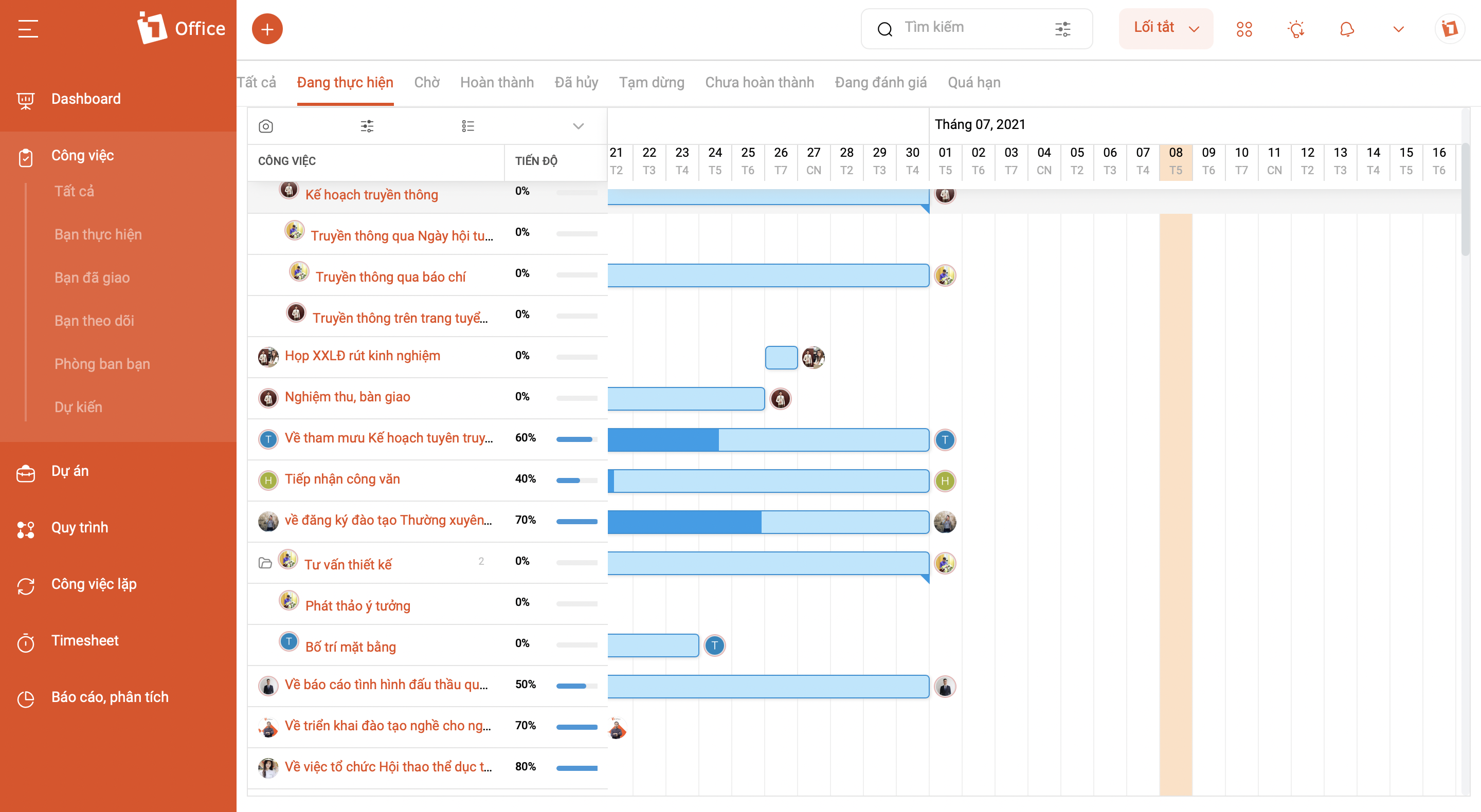Open Dự kiến in sidebar

[x=78, y=407]
